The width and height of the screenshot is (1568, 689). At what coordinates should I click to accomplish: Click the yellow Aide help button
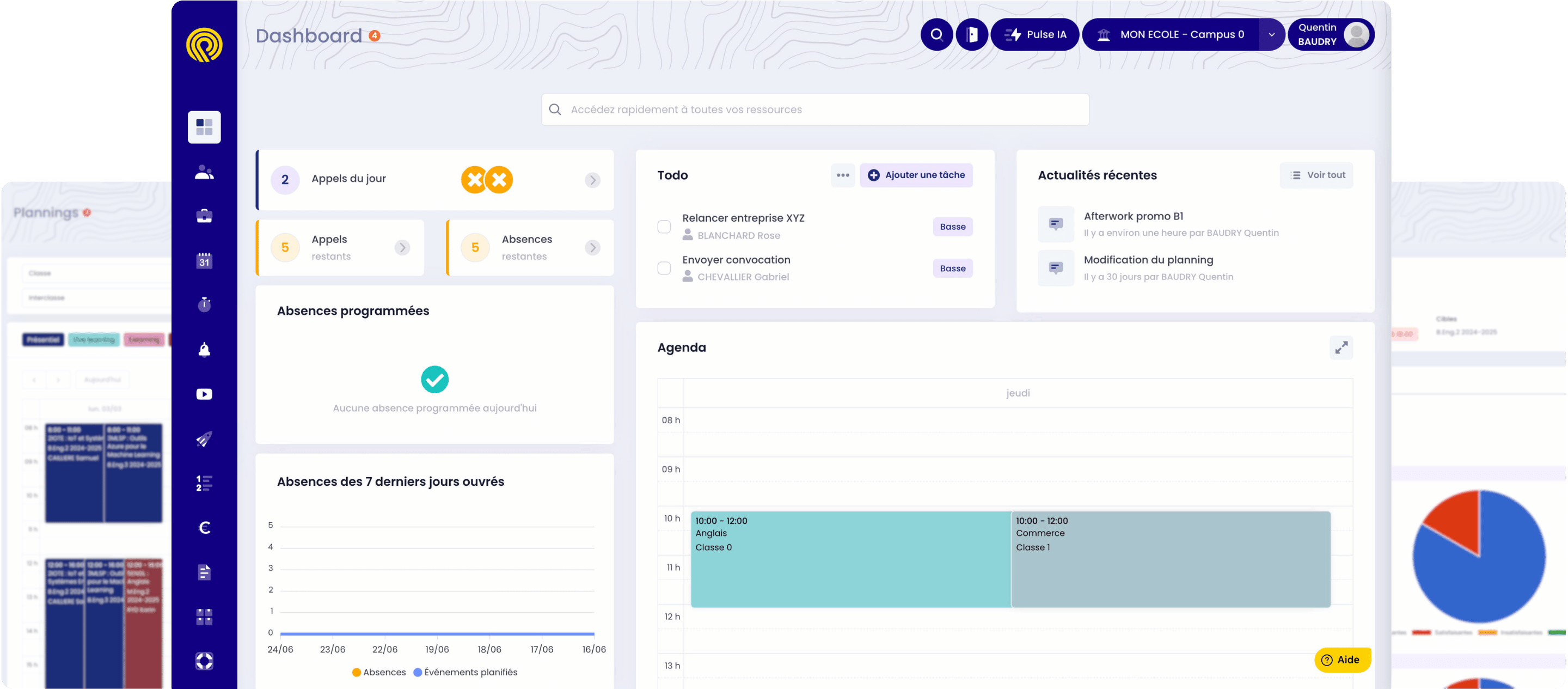1342,660
